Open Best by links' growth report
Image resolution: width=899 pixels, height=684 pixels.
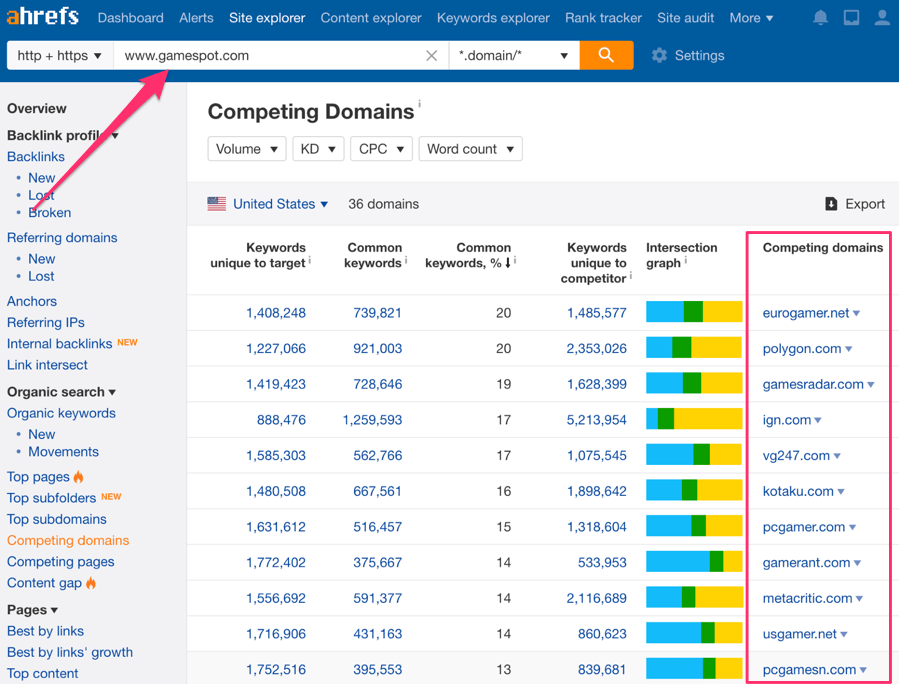tap(69, 652)
